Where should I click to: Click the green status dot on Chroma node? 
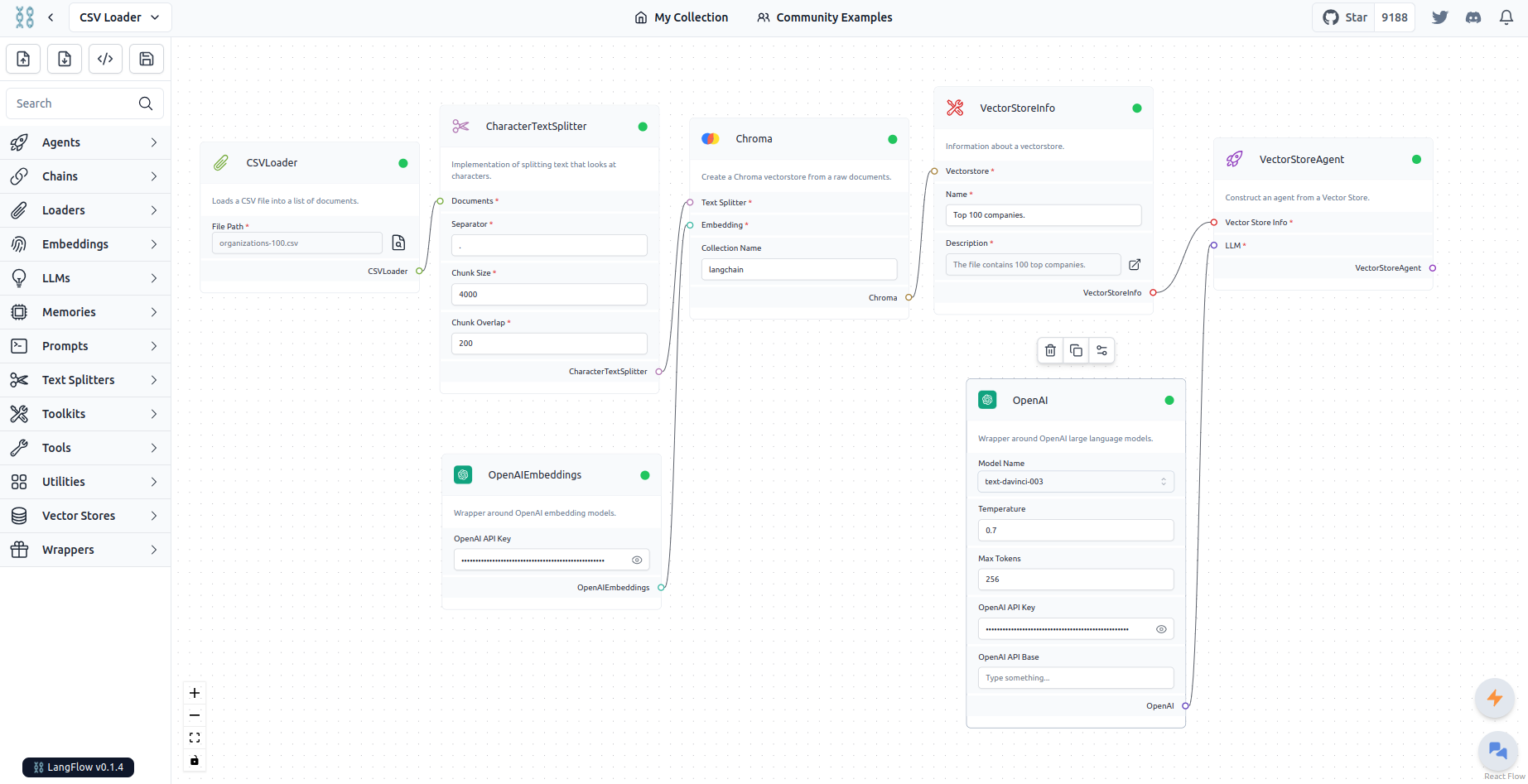tap(893, 139)
